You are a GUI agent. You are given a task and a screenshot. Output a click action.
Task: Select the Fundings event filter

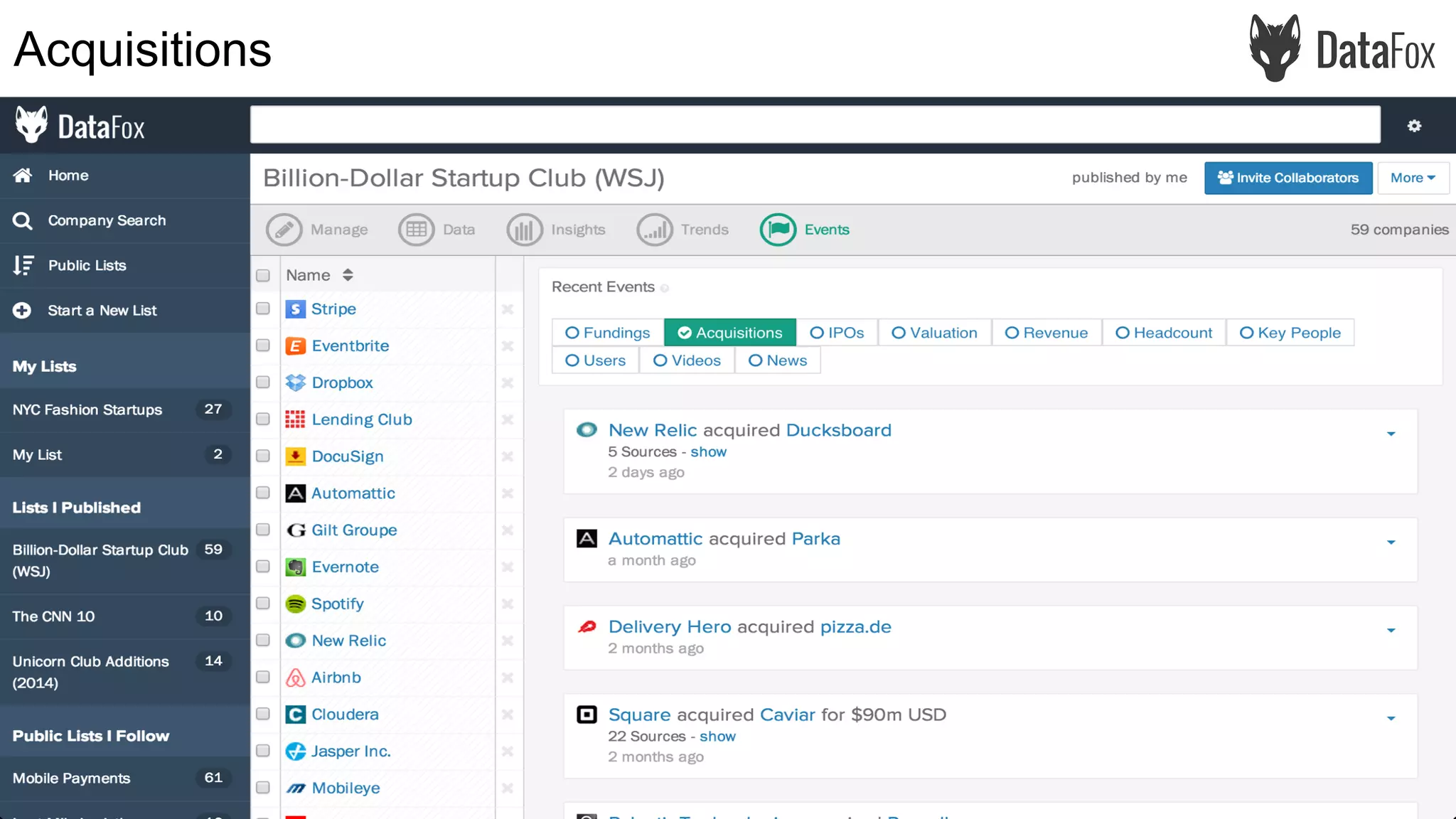[x=608, y=333]
